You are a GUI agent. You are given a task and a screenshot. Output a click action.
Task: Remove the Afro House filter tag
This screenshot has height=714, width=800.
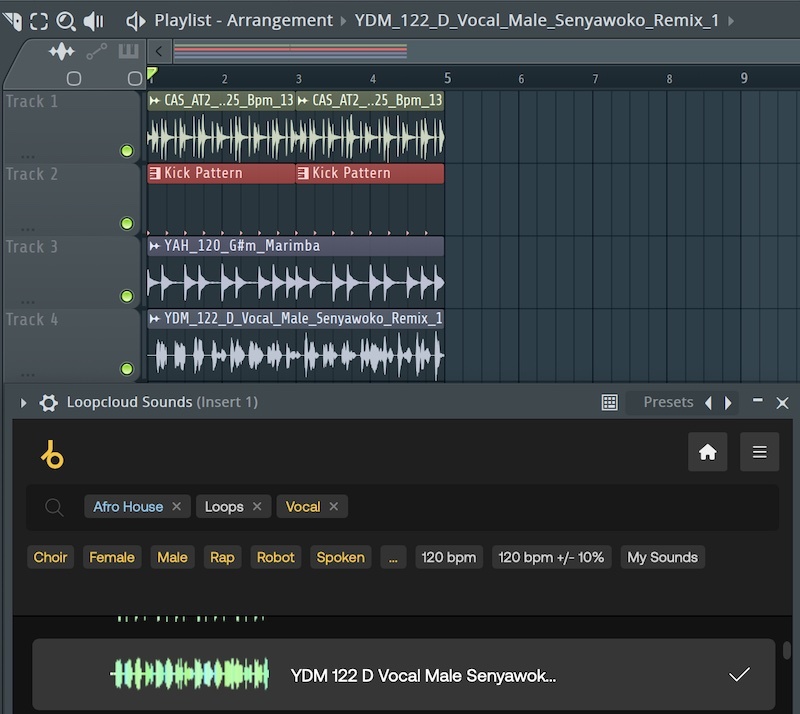pyautogui.click(x=177, y=507)
